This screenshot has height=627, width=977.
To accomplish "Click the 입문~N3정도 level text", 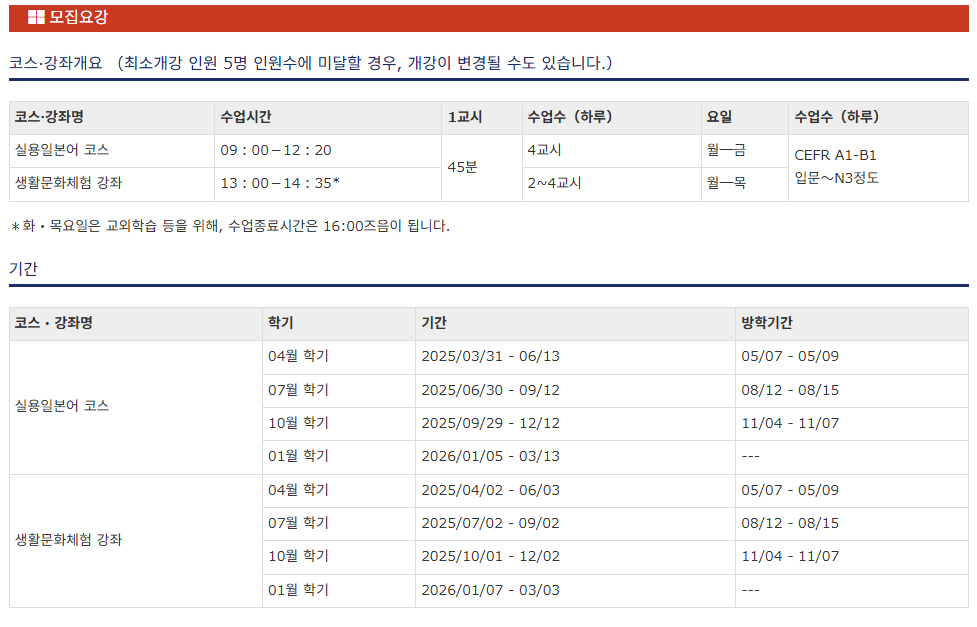I will point(836,178).
